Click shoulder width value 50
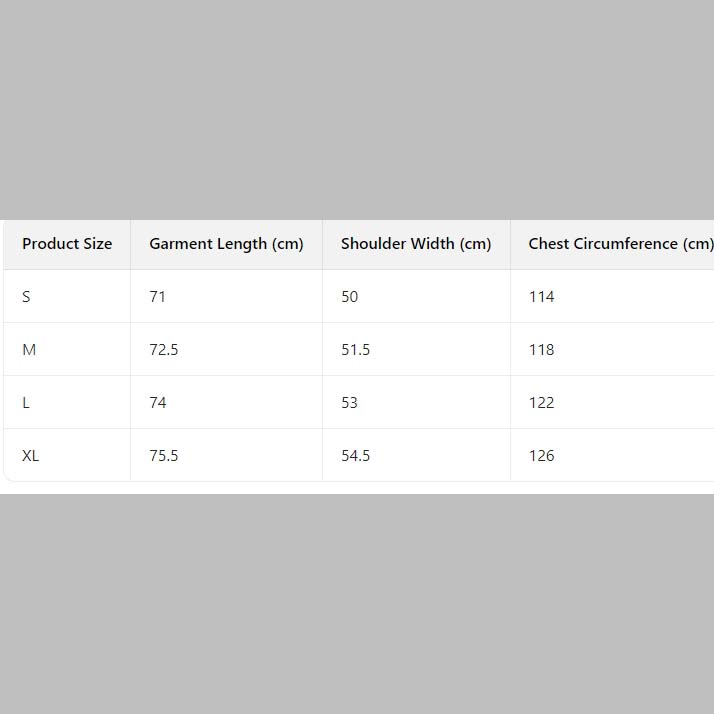This screenshot has width=714, height=714. (350, 297)
